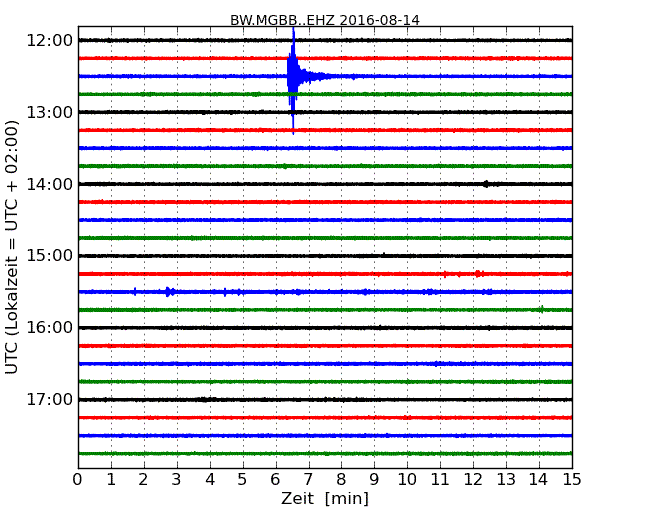Click the x-axis tick label 14
Image resolution: width=650 pixels, height=520 pixels.
click(x=539, y=480)
